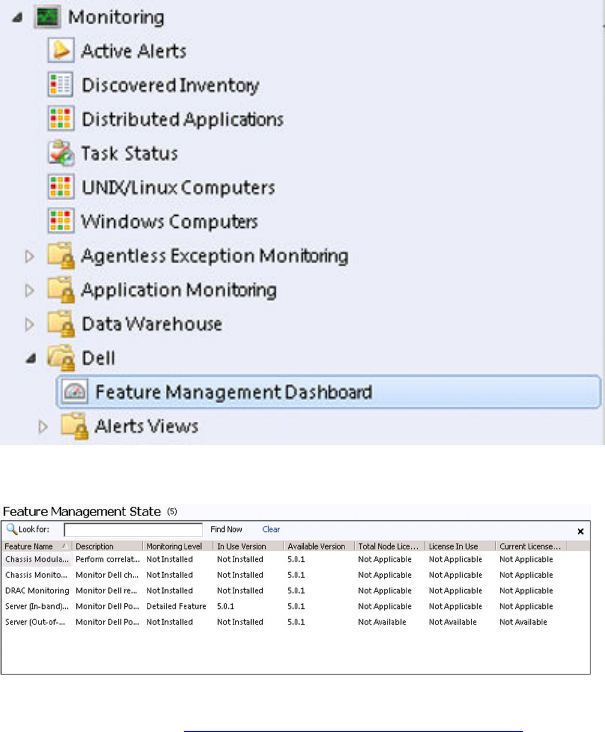This screenshot has width=605, height=732.
Task: Click 'Monitor Dell re...' description cell
Action: (106, 591)
